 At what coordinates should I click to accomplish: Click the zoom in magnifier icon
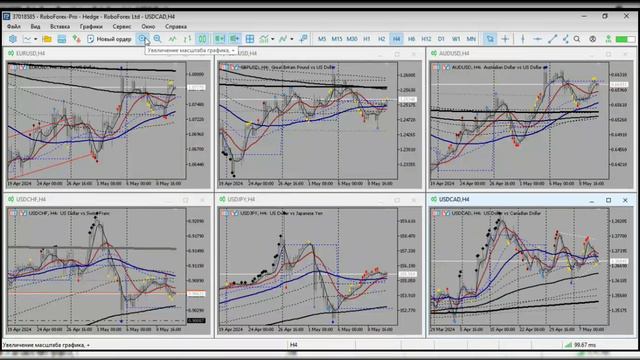pos(142,39)
